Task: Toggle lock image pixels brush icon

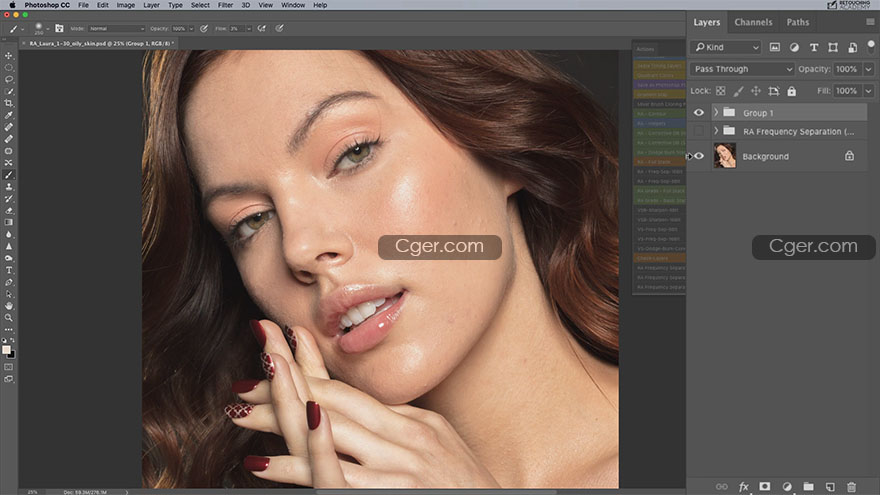Action: coord(739,91)
